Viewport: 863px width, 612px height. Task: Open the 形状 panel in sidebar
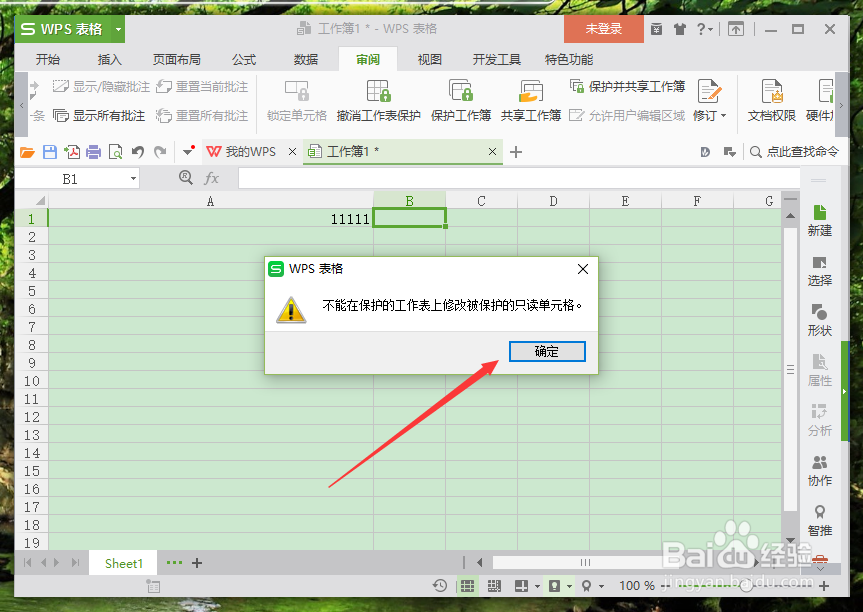coord(819,320)
